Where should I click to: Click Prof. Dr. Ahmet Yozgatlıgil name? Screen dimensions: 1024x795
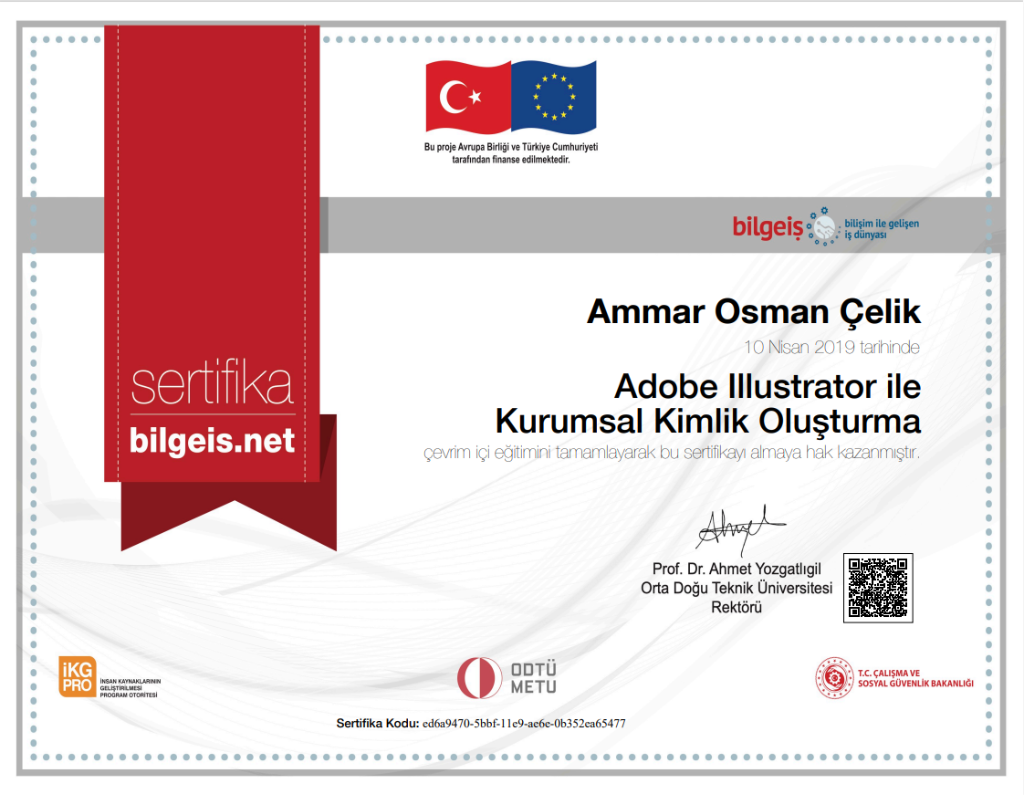(737, 569)
